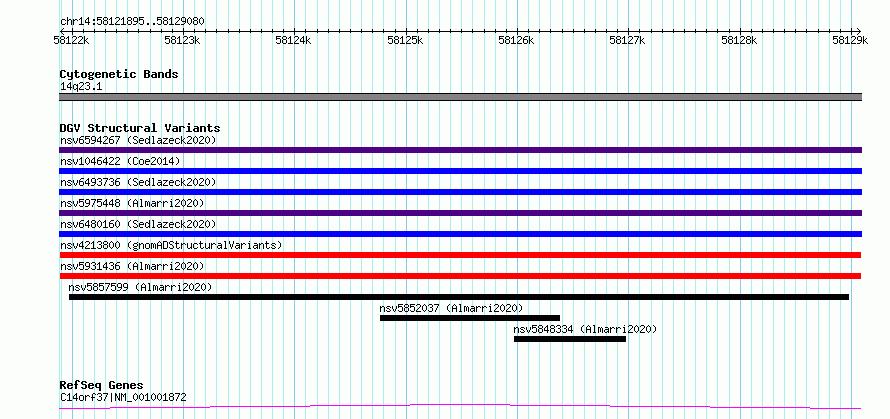Screen dimensions: 890x419
Task: Select the nsv5848334 black variant bar
Action: tap(570, 339)
